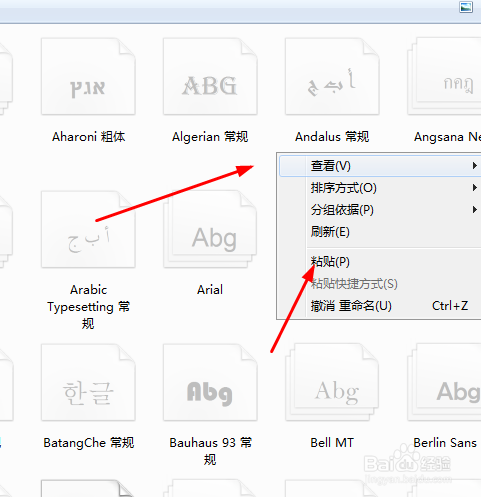Click the picture icon in title bar
Viewport: 481px width, 497px height.
coord(466,7)
